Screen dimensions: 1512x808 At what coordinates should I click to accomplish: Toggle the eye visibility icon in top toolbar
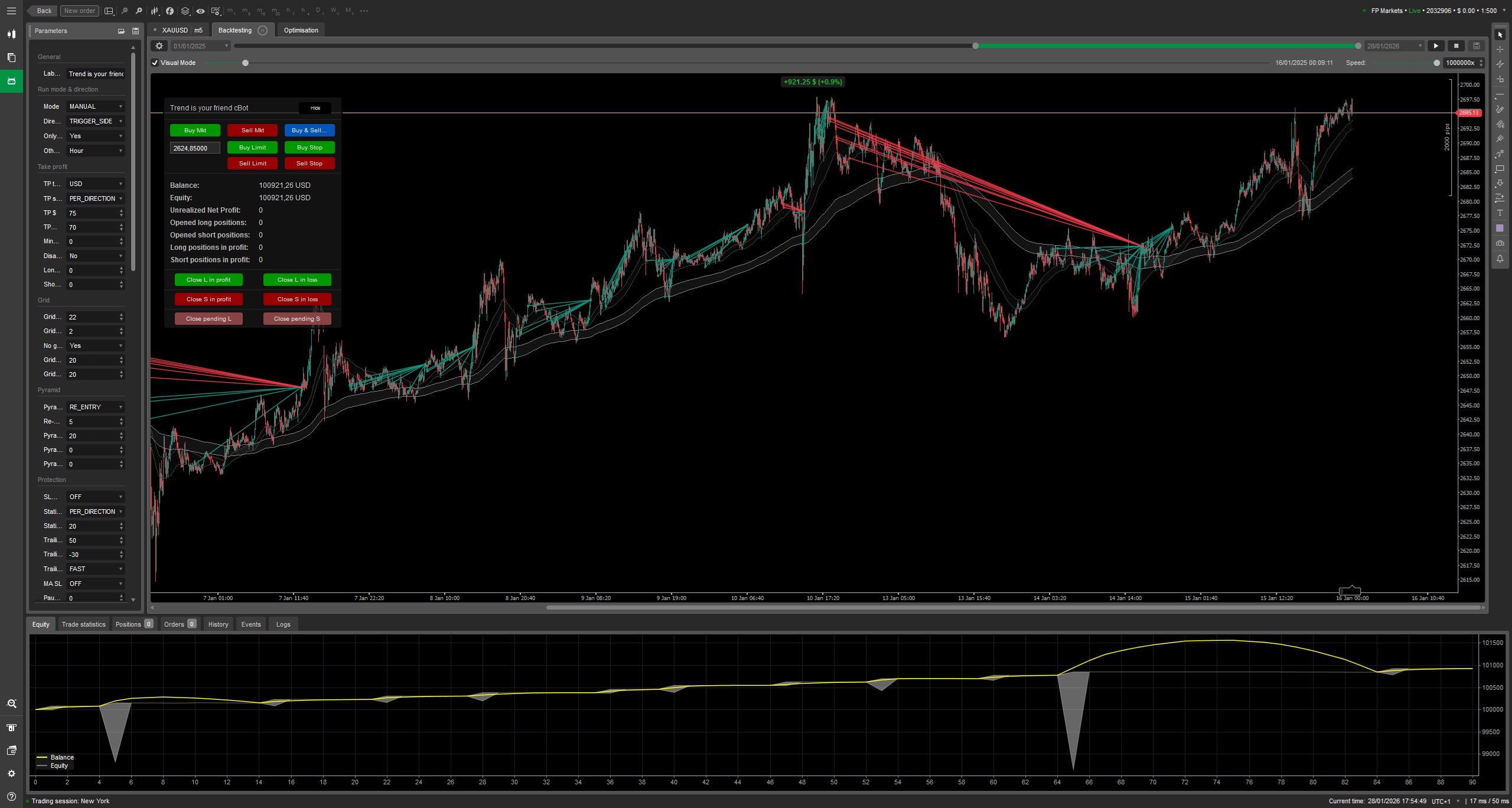[x=201, y=11]
